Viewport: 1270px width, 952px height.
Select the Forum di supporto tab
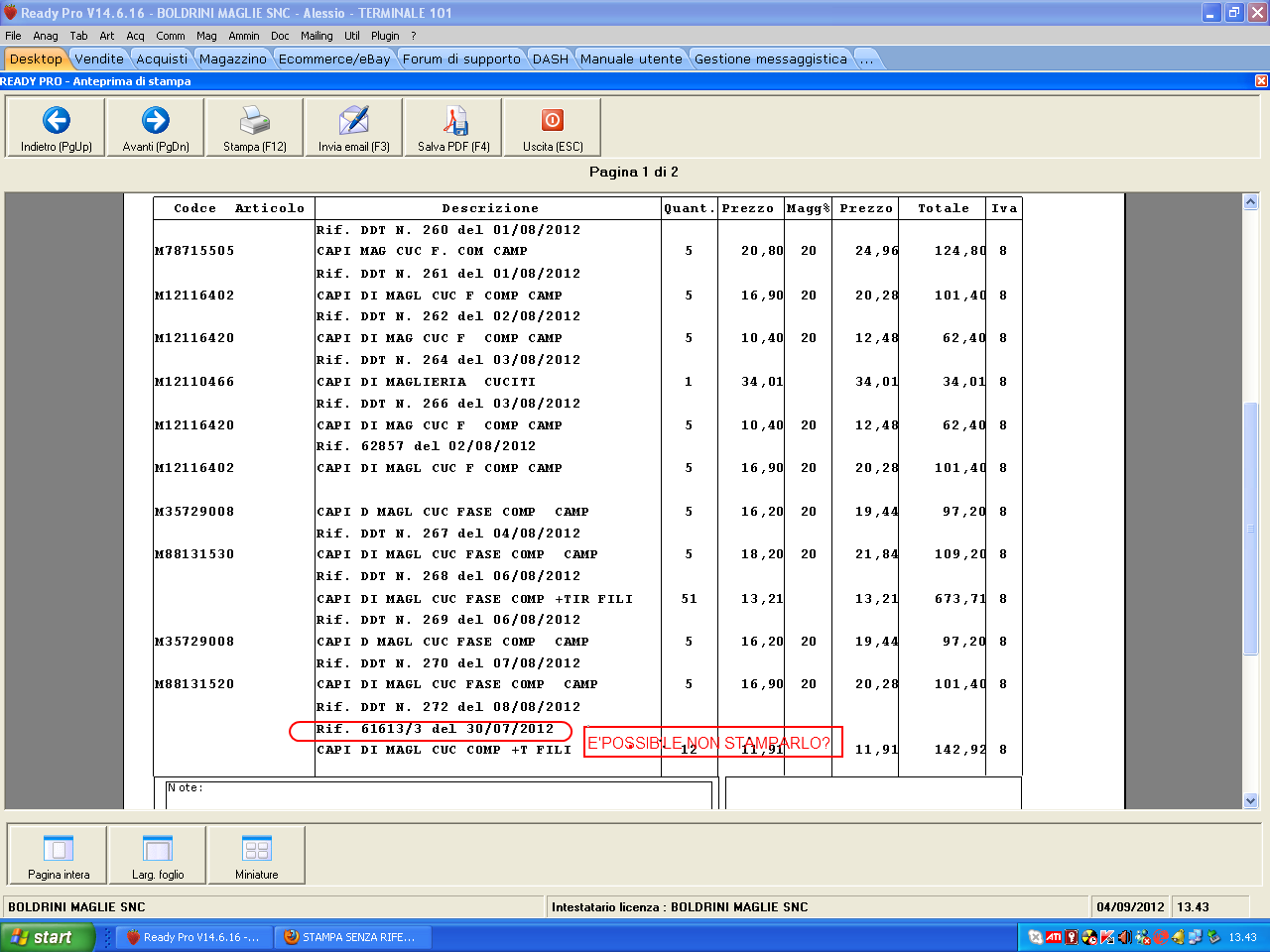(x=461, y=59)
